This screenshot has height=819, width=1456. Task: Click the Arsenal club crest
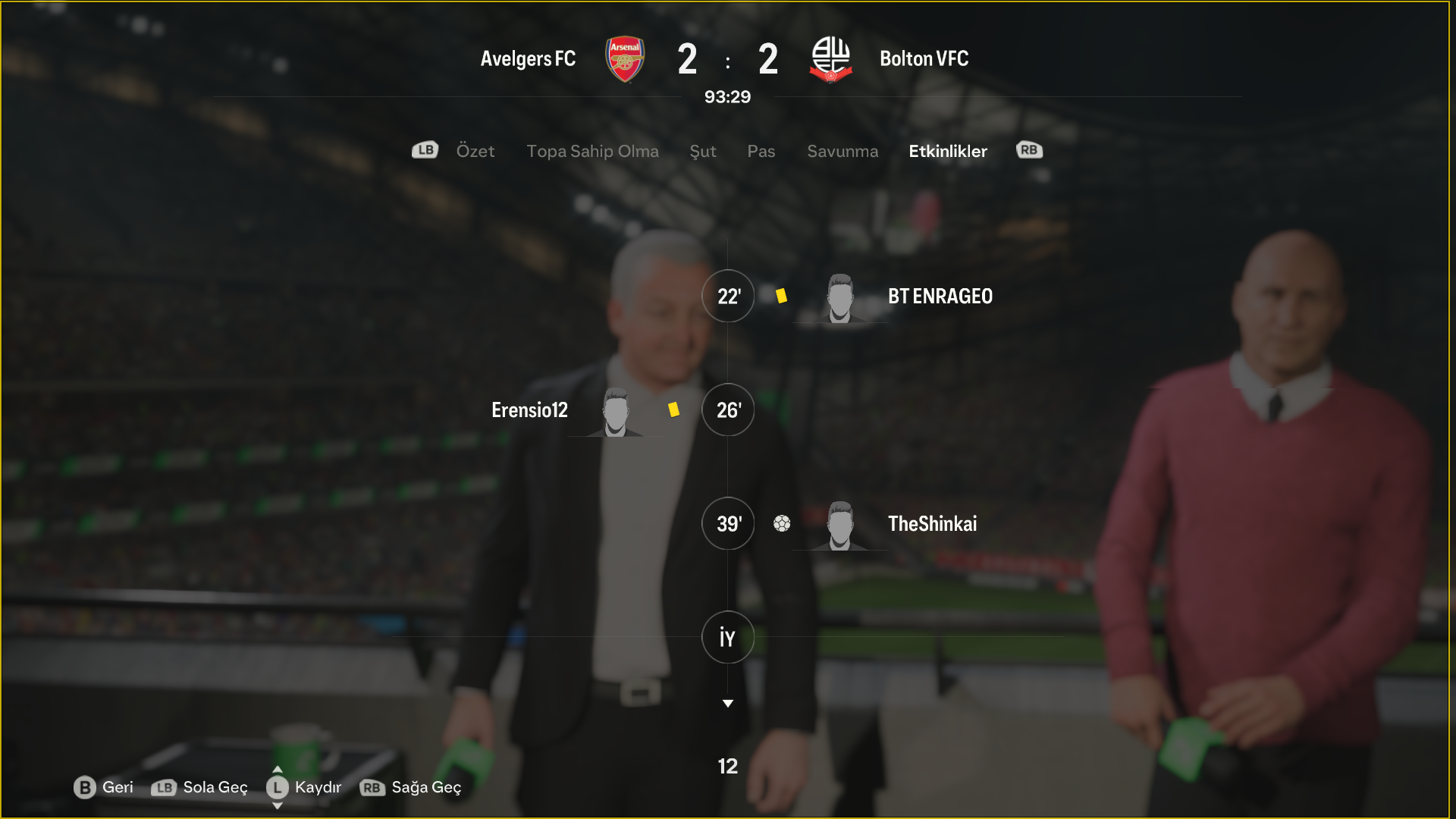[x=625, y=59]
